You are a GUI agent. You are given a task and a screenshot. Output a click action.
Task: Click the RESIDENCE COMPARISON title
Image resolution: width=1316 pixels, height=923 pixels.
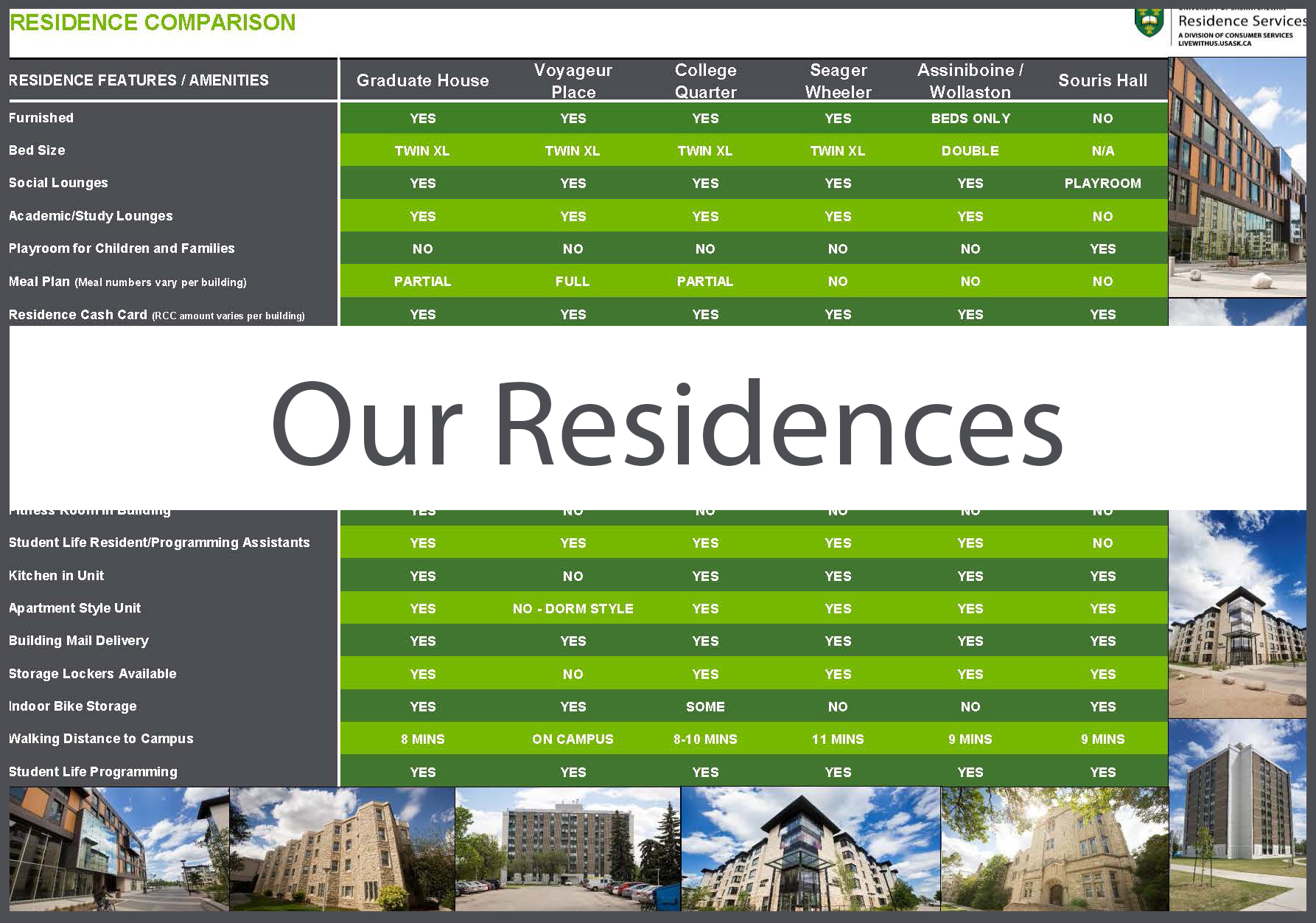pyautogui.click(x=153, y=21)
